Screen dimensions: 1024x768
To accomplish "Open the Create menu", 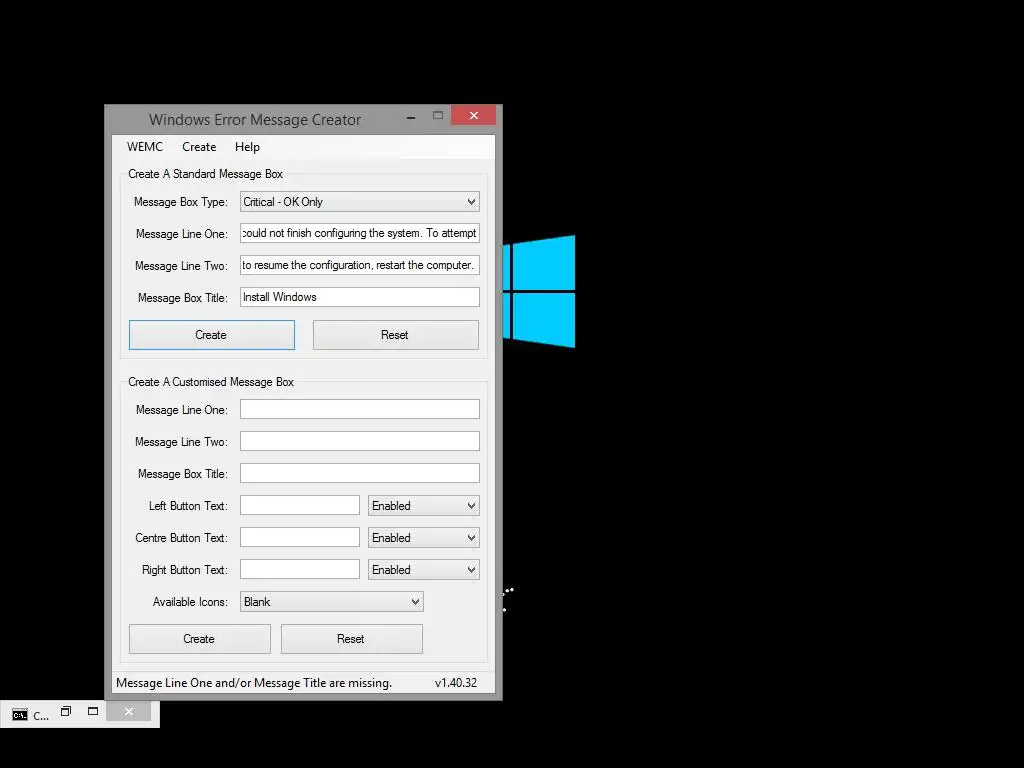I will tap(199, 147).
